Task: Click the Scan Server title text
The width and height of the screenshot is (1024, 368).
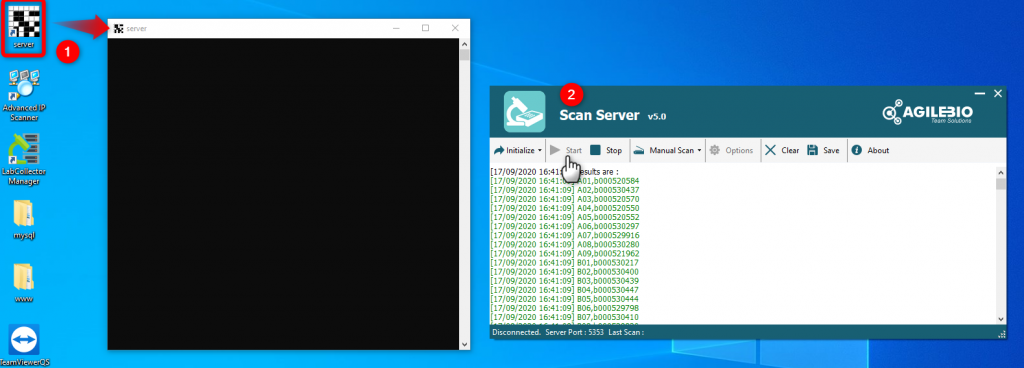Action: [599, 115]
